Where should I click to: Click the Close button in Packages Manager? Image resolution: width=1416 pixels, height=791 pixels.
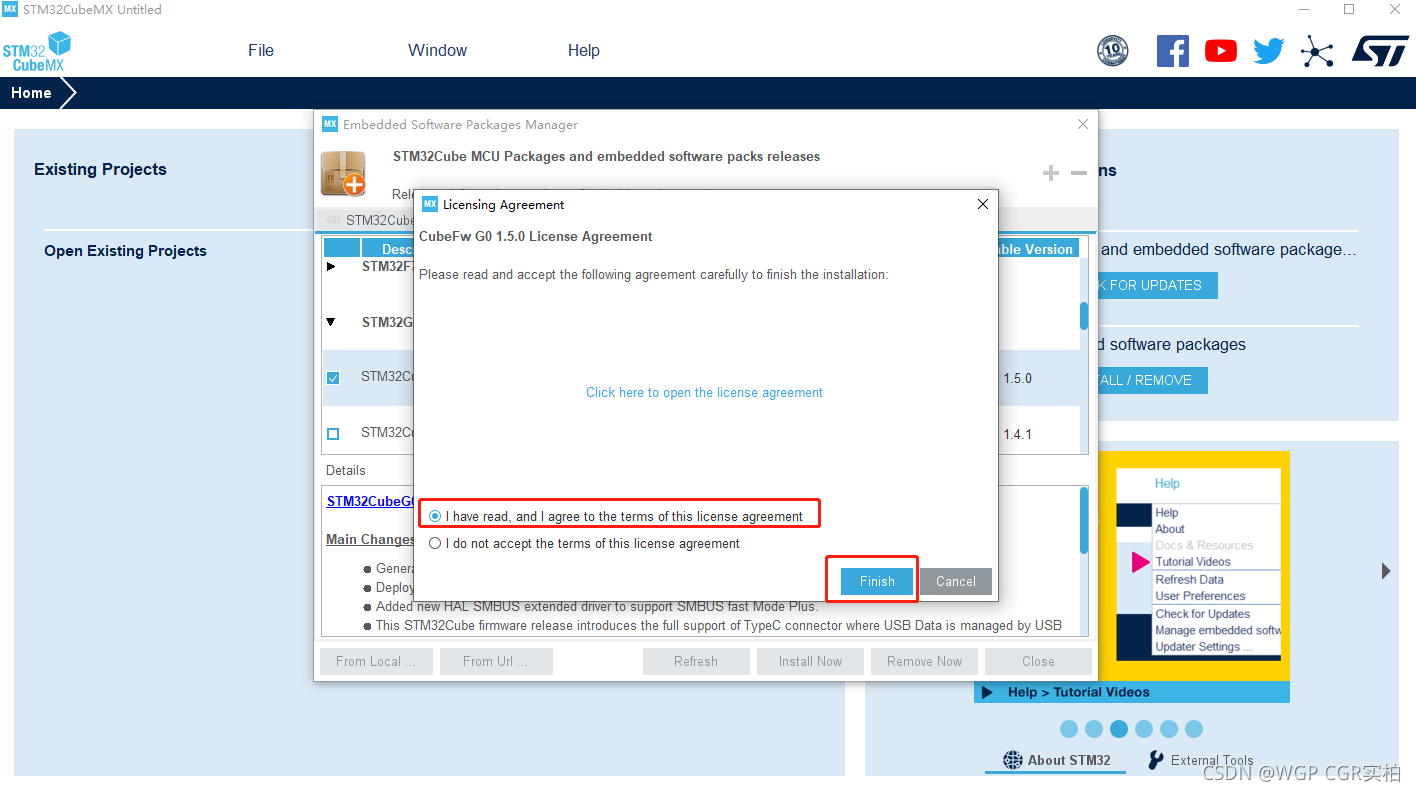click(x=1038, y=661)
